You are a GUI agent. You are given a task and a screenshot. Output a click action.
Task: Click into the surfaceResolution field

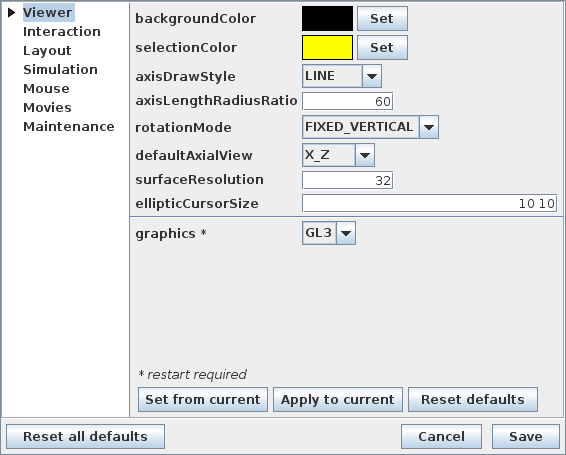(347, 180)
